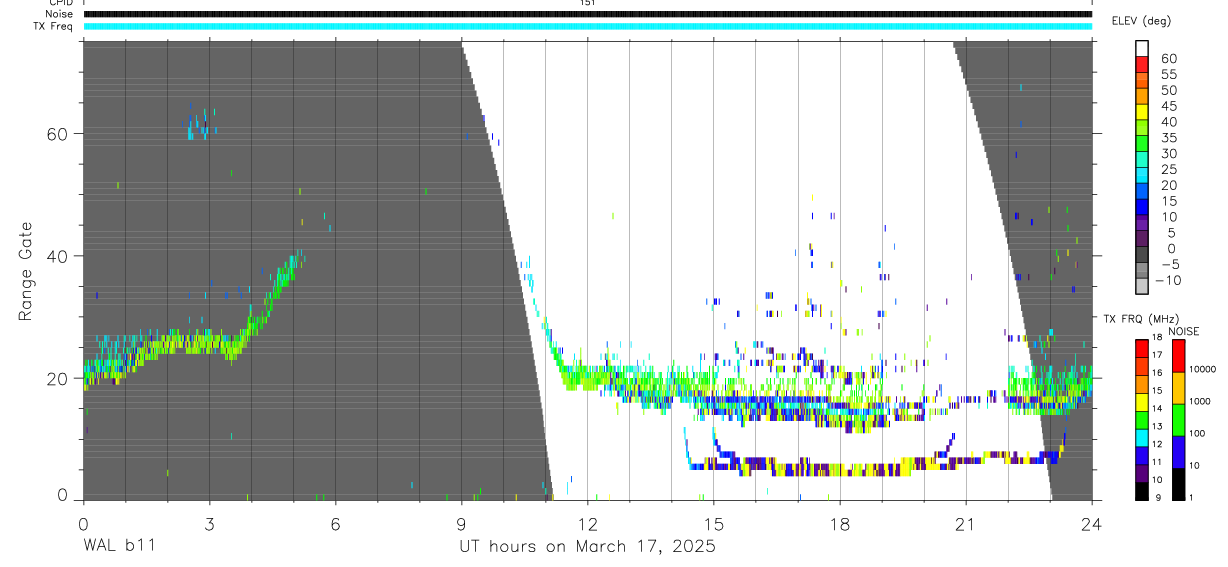Click the '9' tick on UT hours axis
This screenshot has height=567, width=1228.
tap(461, 524)
